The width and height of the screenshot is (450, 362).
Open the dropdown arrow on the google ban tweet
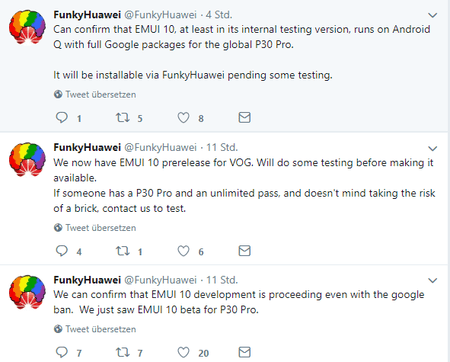pyautogui.click(x=432, y=280)
